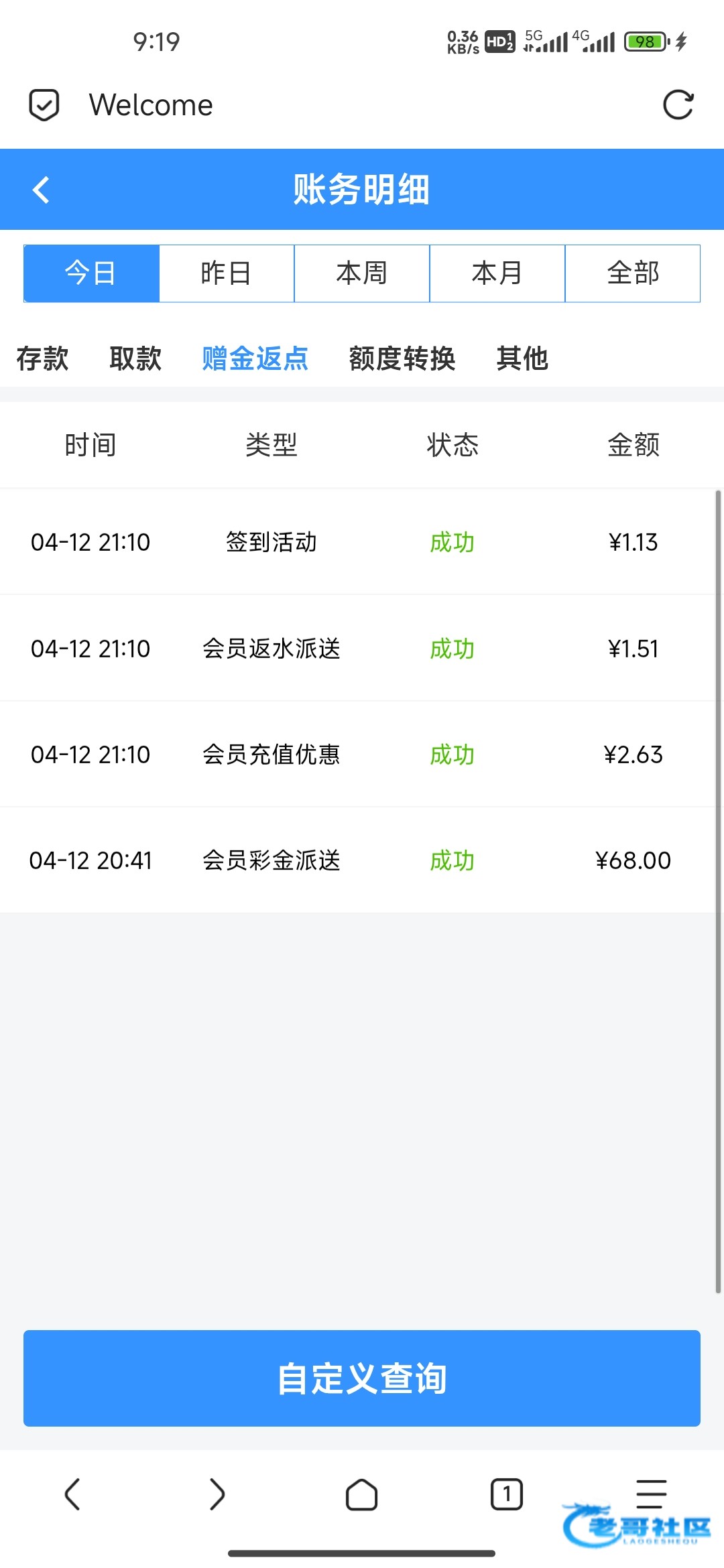Select 本月 date filter

[497, 273]
